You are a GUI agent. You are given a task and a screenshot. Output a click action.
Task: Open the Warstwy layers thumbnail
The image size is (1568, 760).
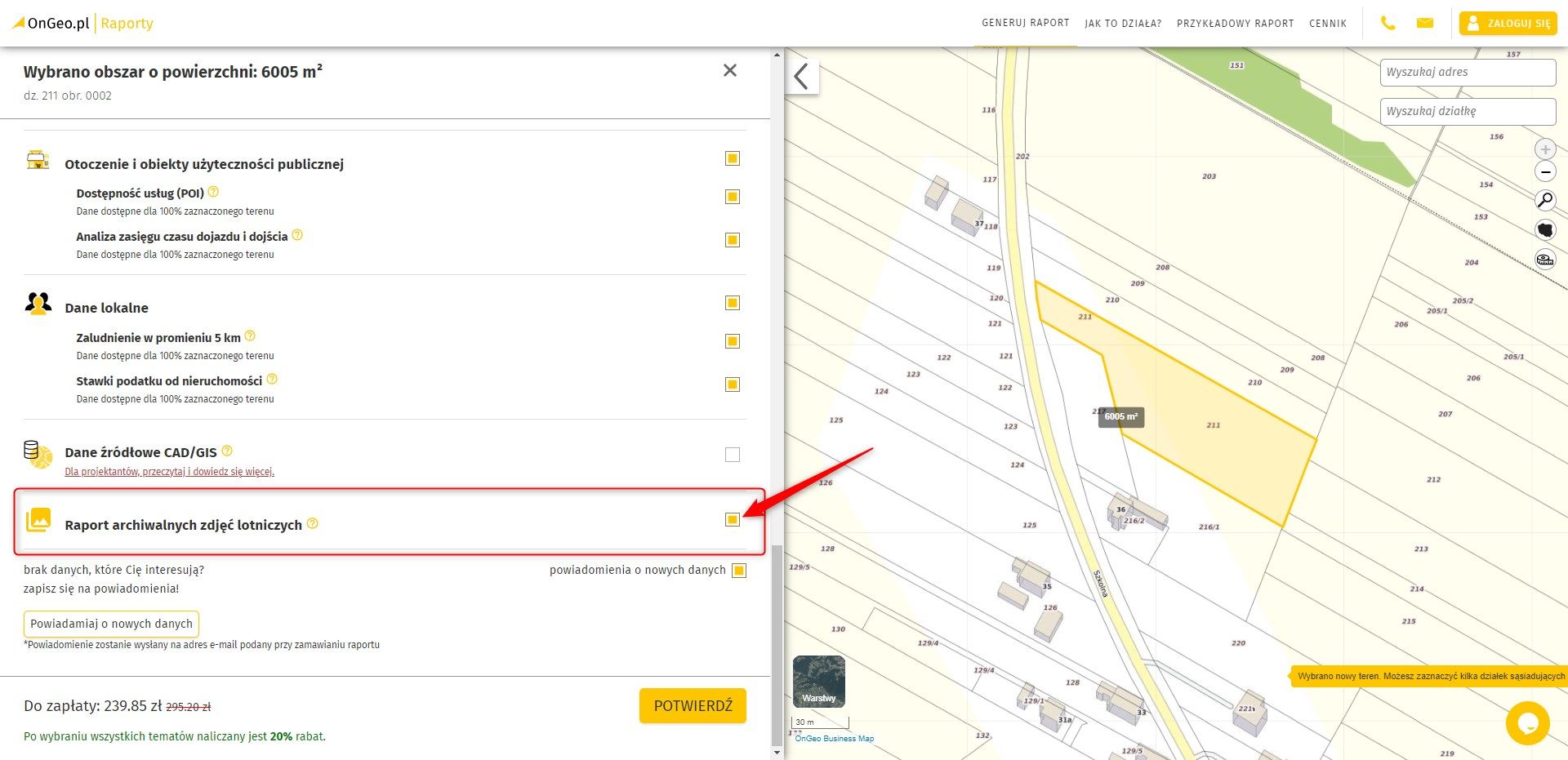pyautogui.click(x=819, y=682)
